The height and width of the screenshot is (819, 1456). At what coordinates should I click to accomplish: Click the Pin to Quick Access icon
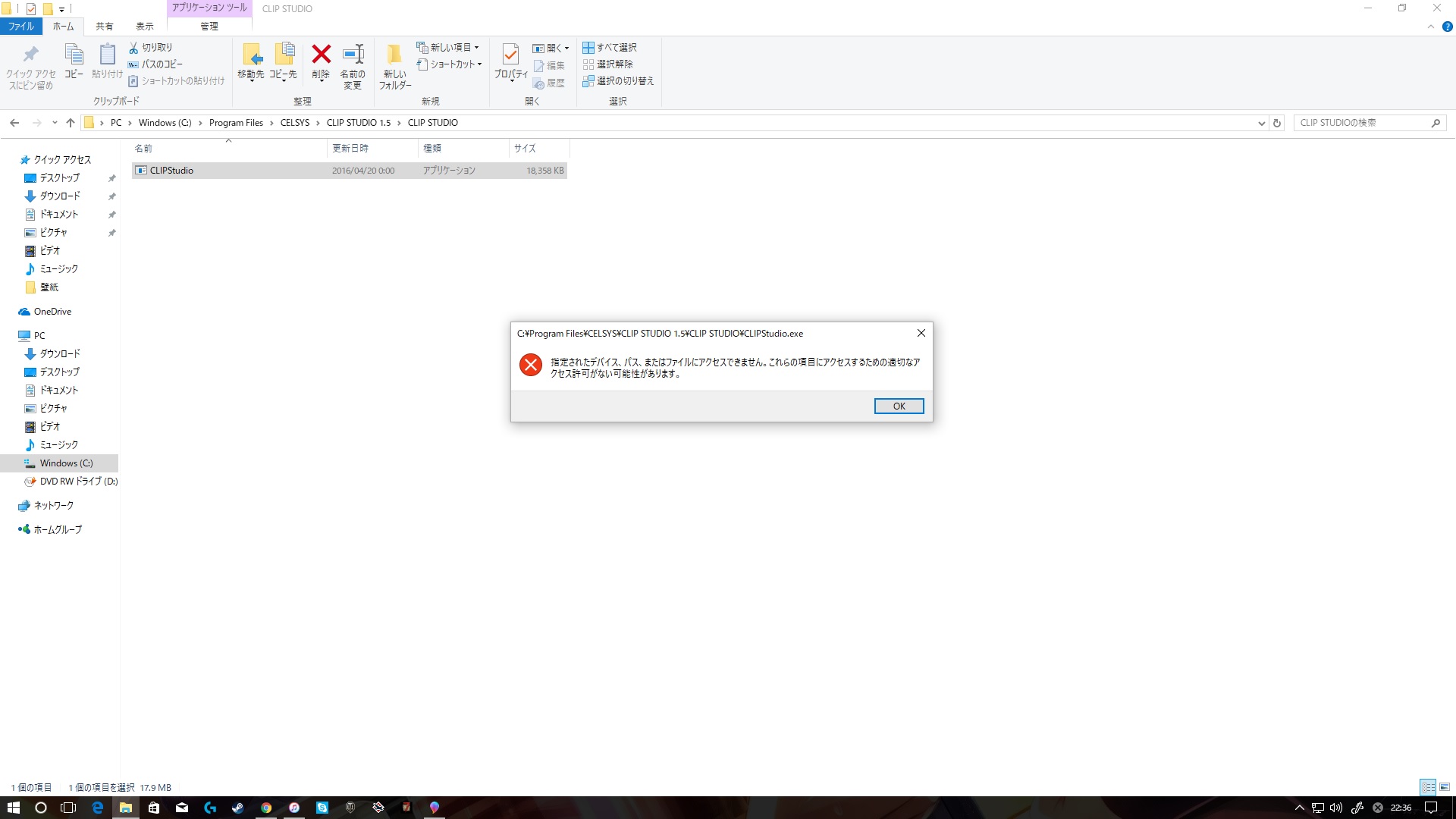click(30, 55)
